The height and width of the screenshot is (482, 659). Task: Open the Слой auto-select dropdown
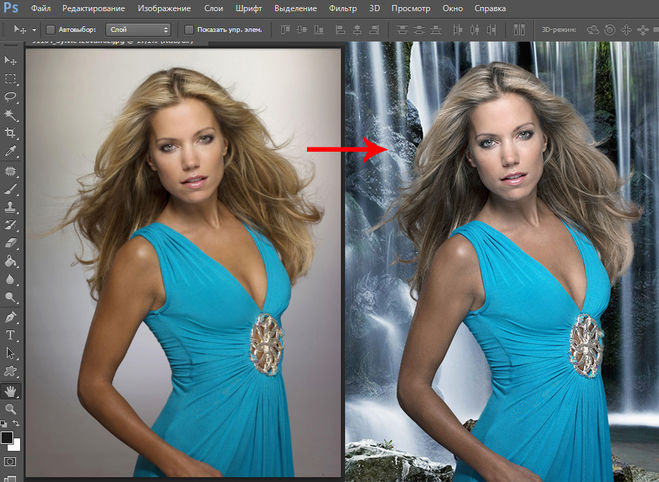point(138,29)
